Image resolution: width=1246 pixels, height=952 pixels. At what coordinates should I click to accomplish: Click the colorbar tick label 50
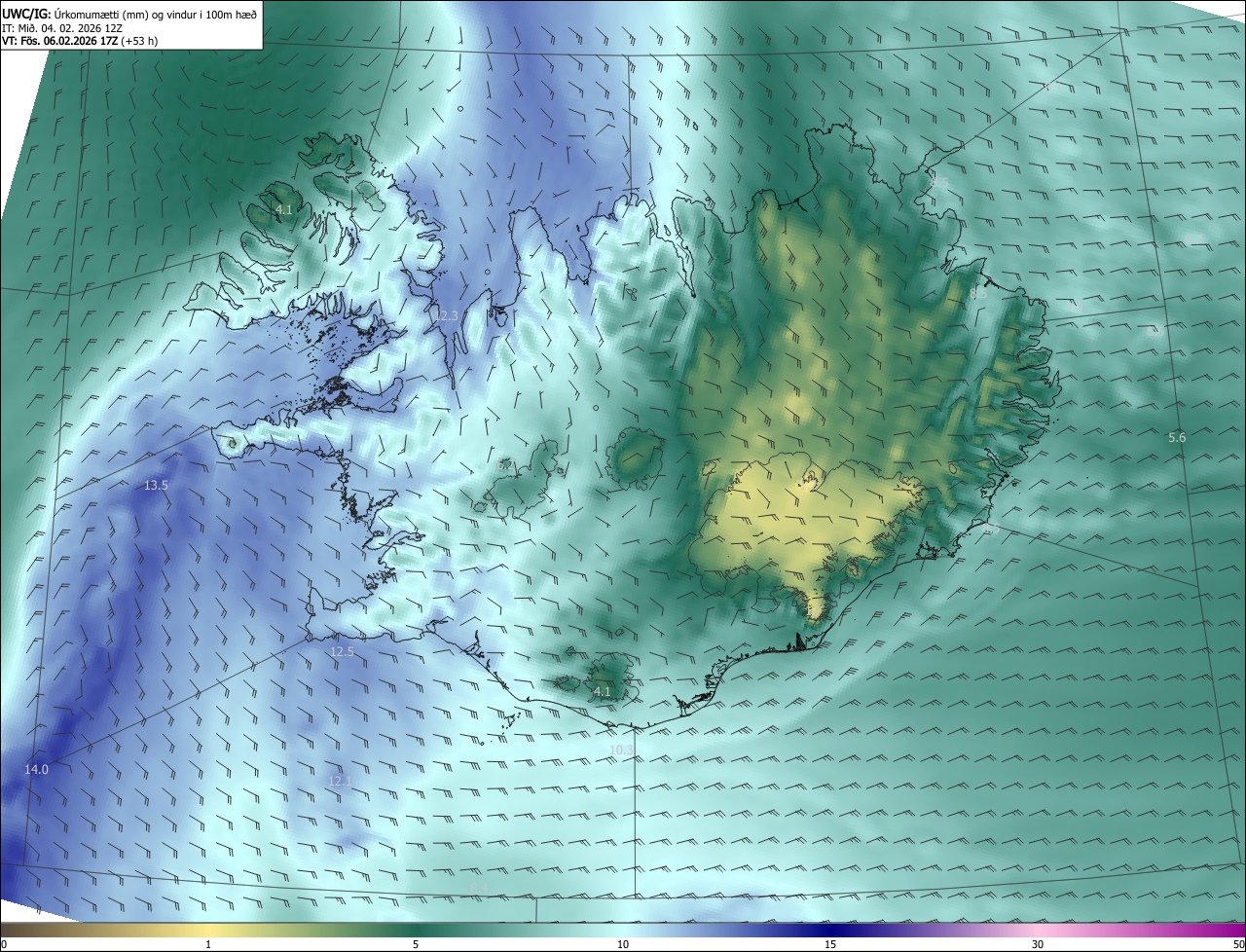[1238, 944]
